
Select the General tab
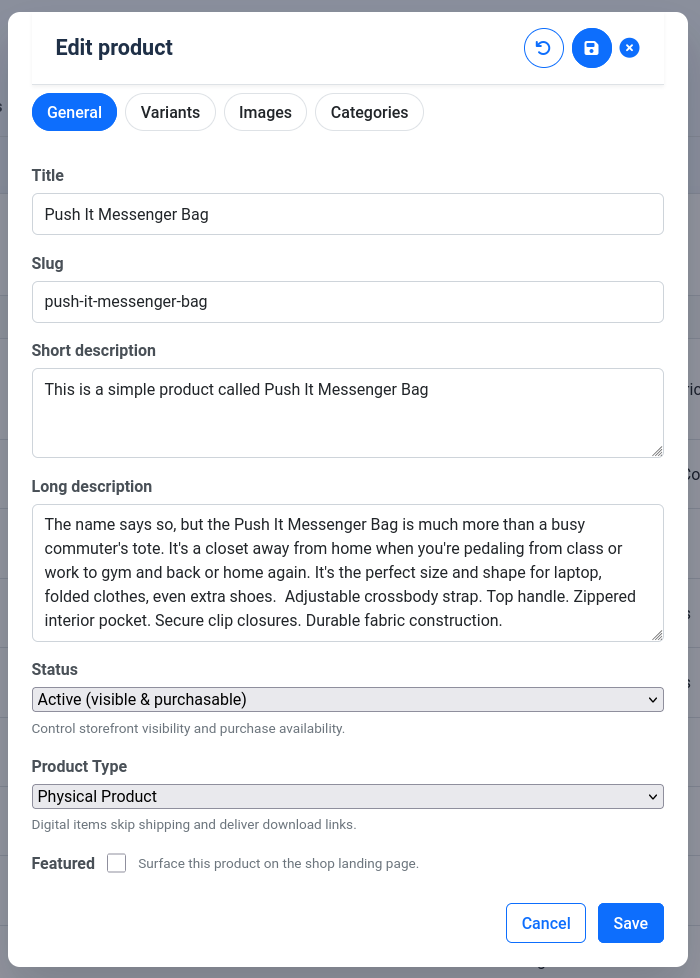[75, 112]
